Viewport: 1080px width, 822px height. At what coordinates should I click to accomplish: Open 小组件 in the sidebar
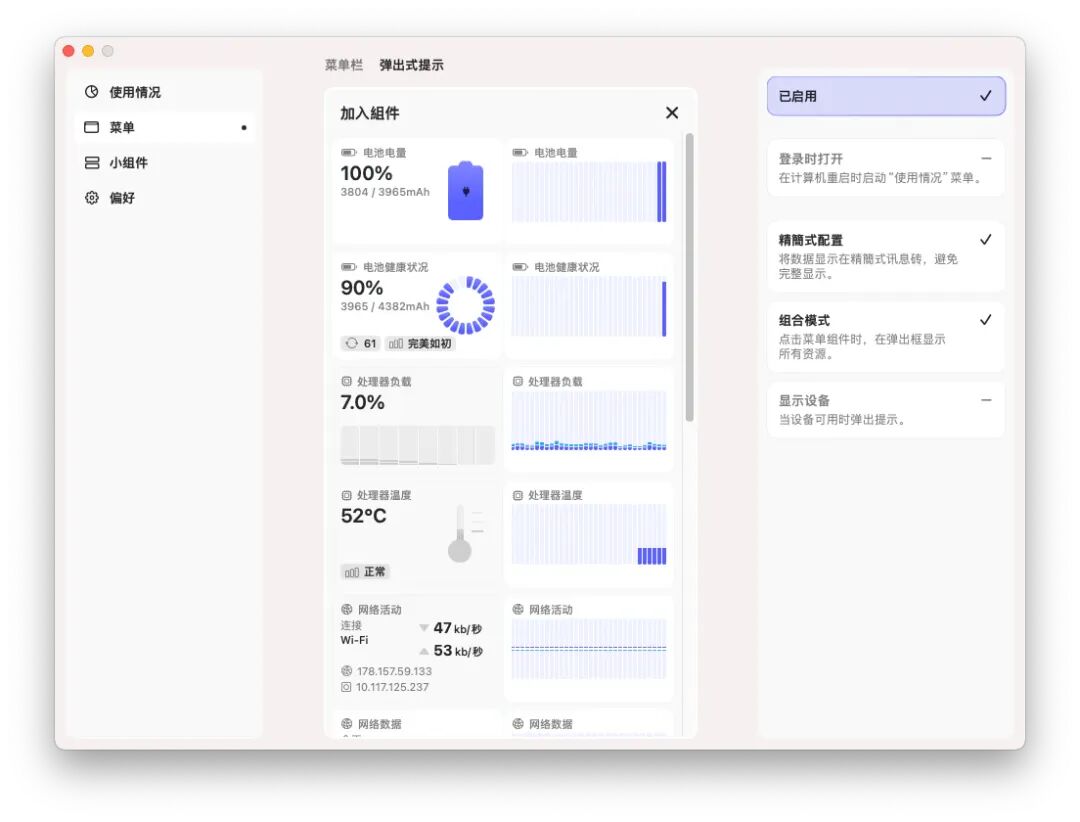pyautogui.click(x=165, y=163)
